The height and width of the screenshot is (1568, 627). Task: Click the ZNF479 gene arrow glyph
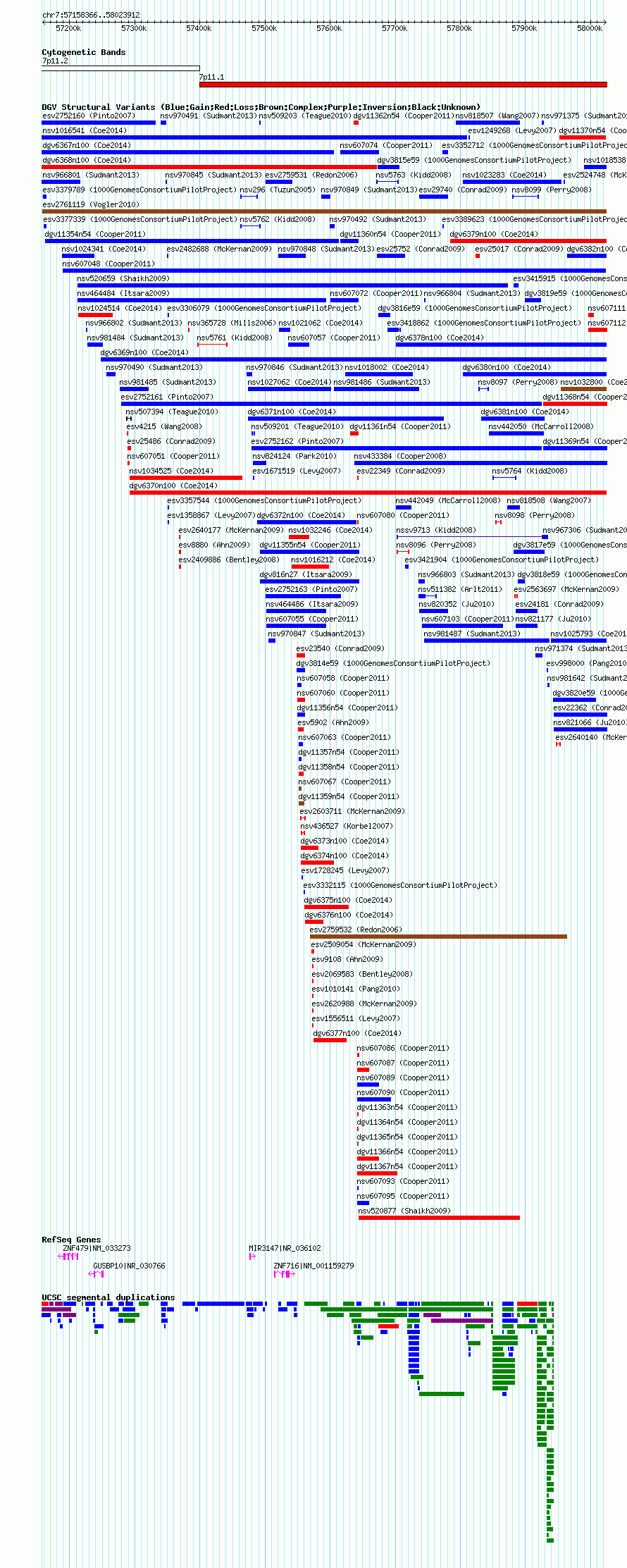point(68,1257)
